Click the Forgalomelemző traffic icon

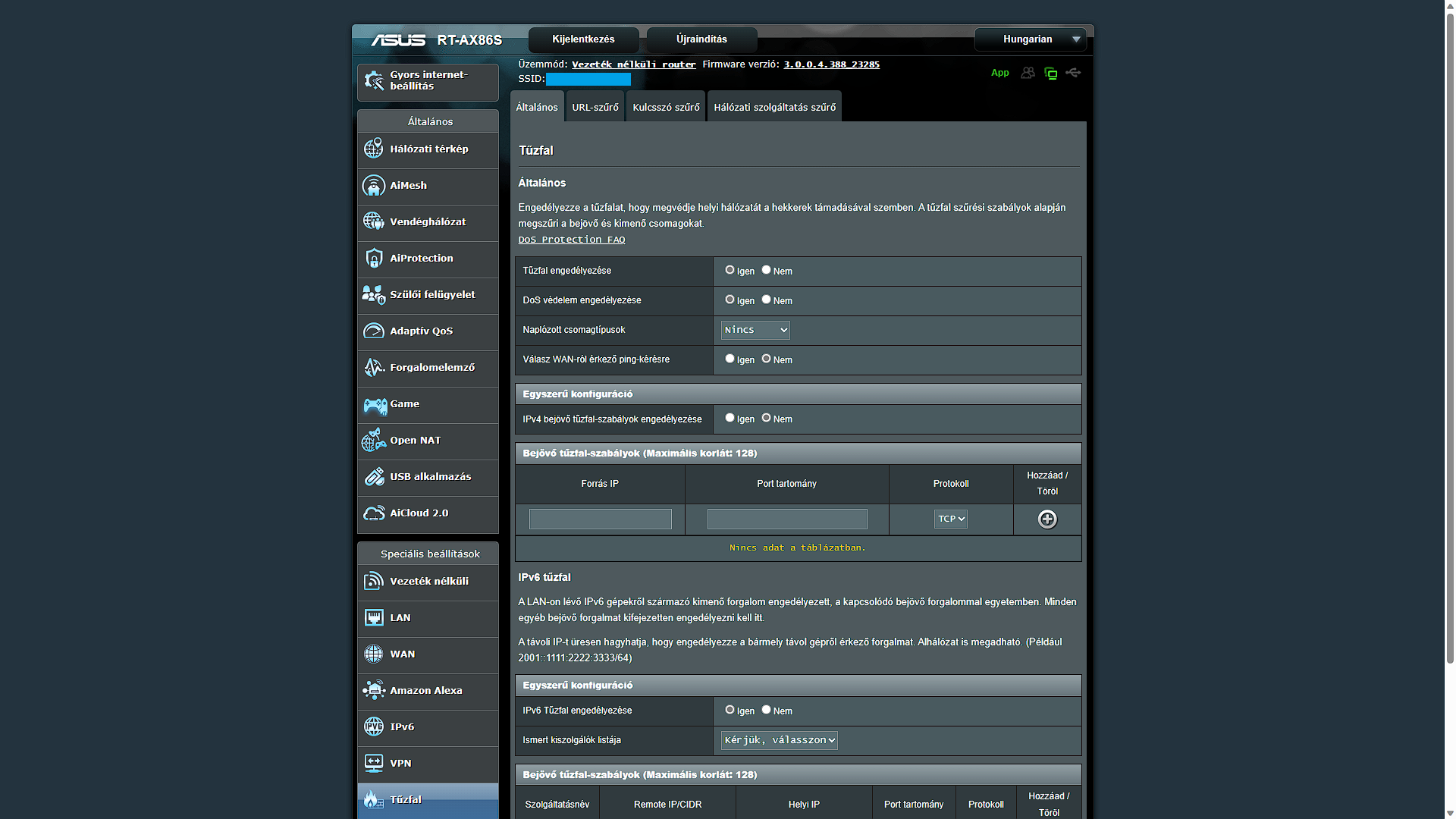click(x=373, y=367)
